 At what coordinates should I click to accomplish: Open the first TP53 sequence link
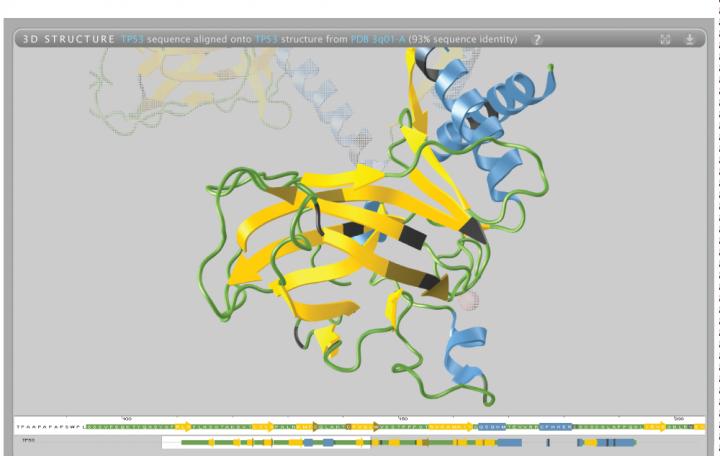pos(132,39)
